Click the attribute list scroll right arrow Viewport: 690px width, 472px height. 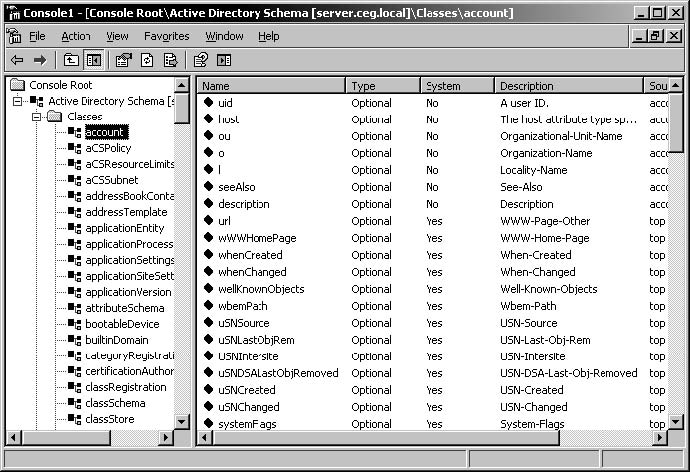[659, 437]
